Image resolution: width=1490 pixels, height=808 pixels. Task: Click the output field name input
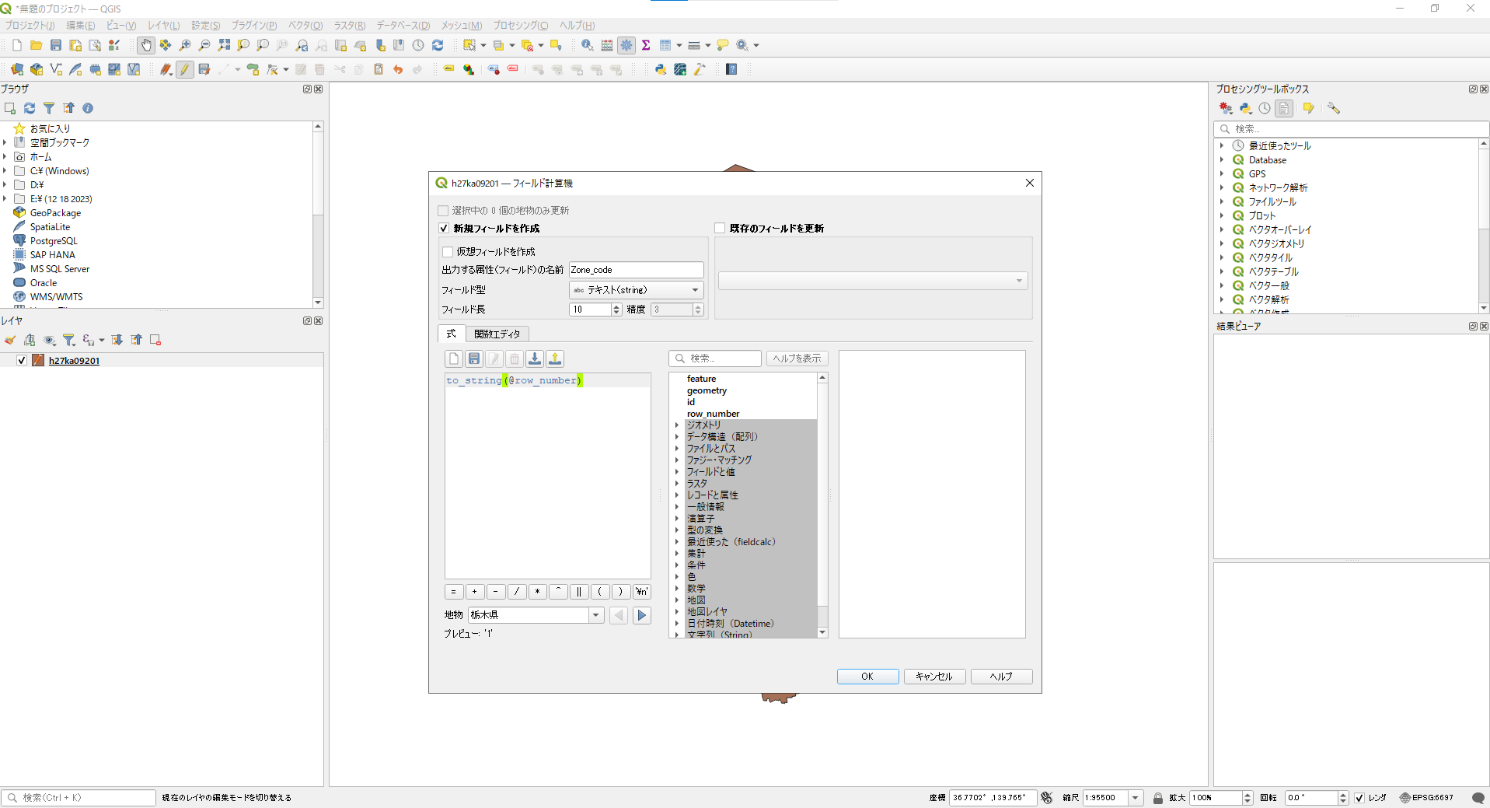(x=636, y=270)
